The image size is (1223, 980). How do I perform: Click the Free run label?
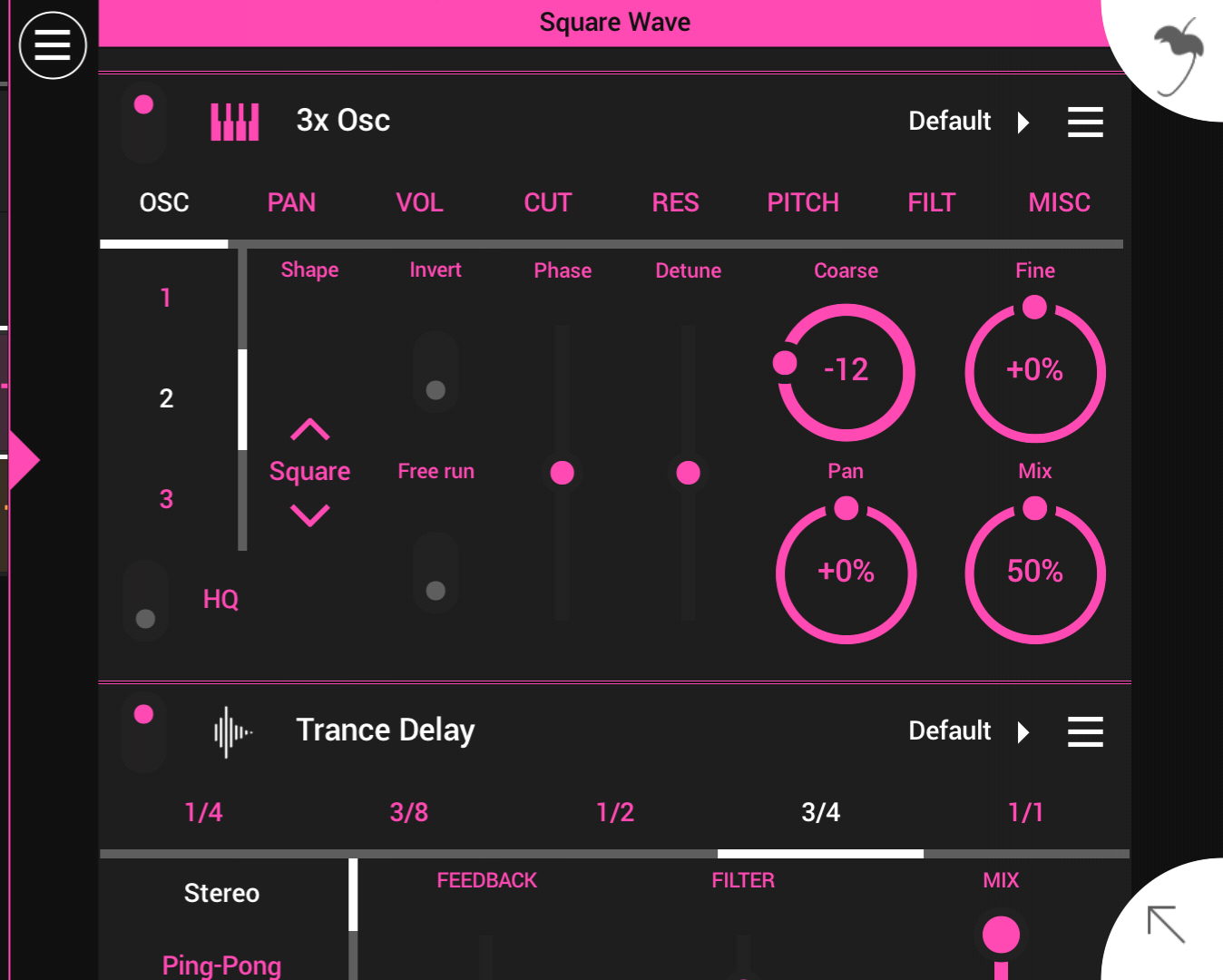(x=435, y=472)
